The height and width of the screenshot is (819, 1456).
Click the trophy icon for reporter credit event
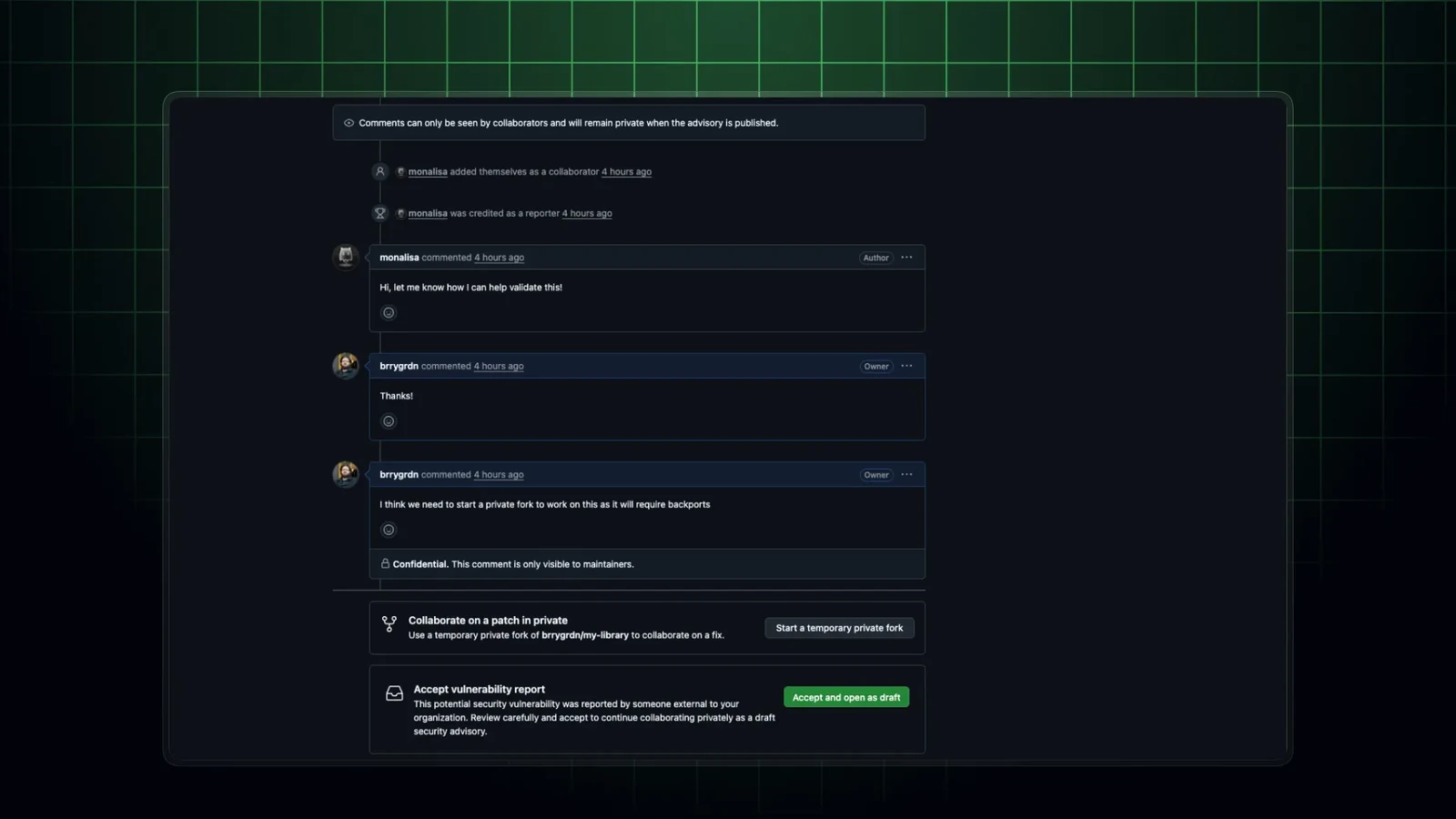click(380, 213)
